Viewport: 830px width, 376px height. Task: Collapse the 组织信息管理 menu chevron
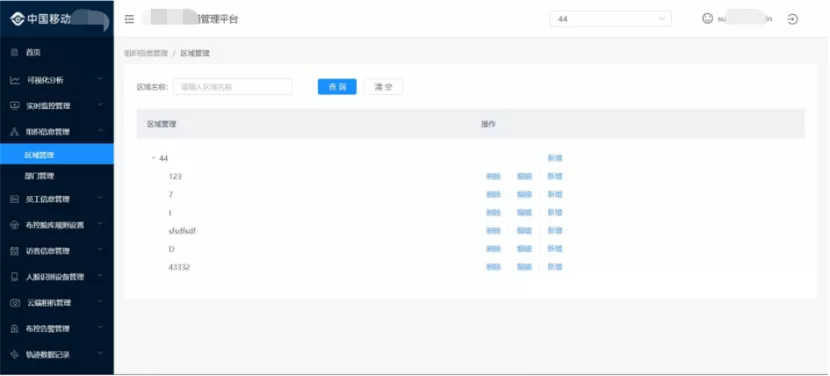101,131
